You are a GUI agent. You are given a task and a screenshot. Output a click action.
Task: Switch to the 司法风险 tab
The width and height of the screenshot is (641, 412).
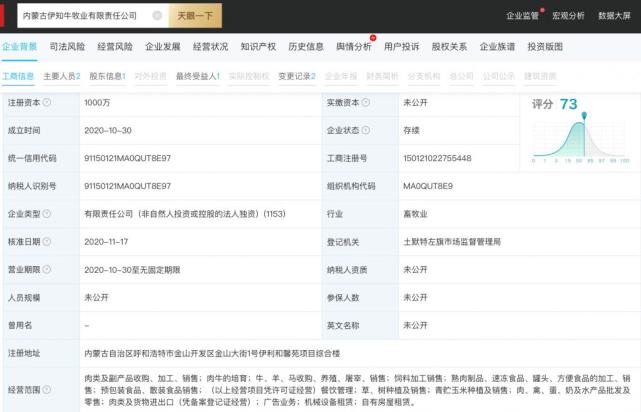coord(67,47)
